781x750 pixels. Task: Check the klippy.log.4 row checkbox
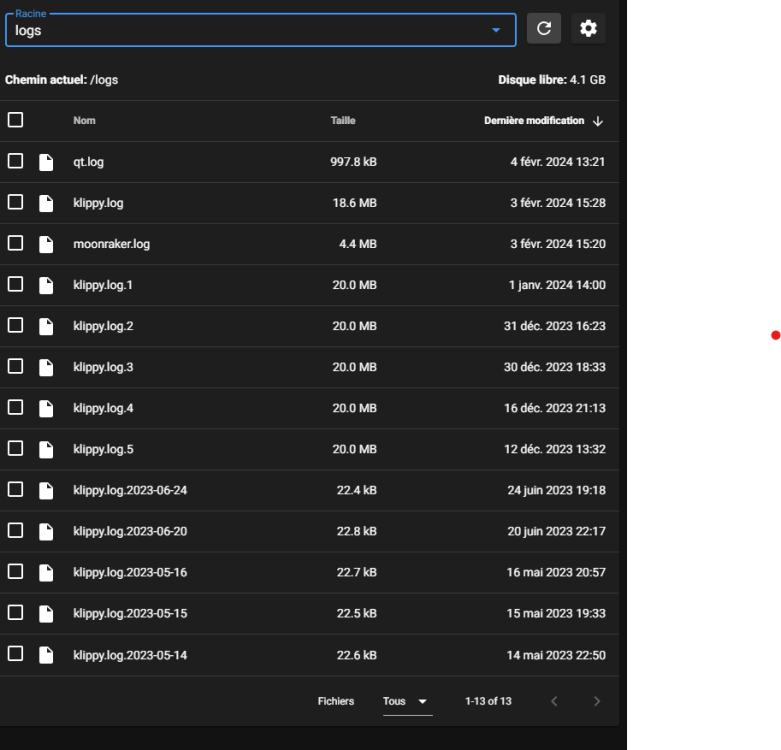(15, 407)
